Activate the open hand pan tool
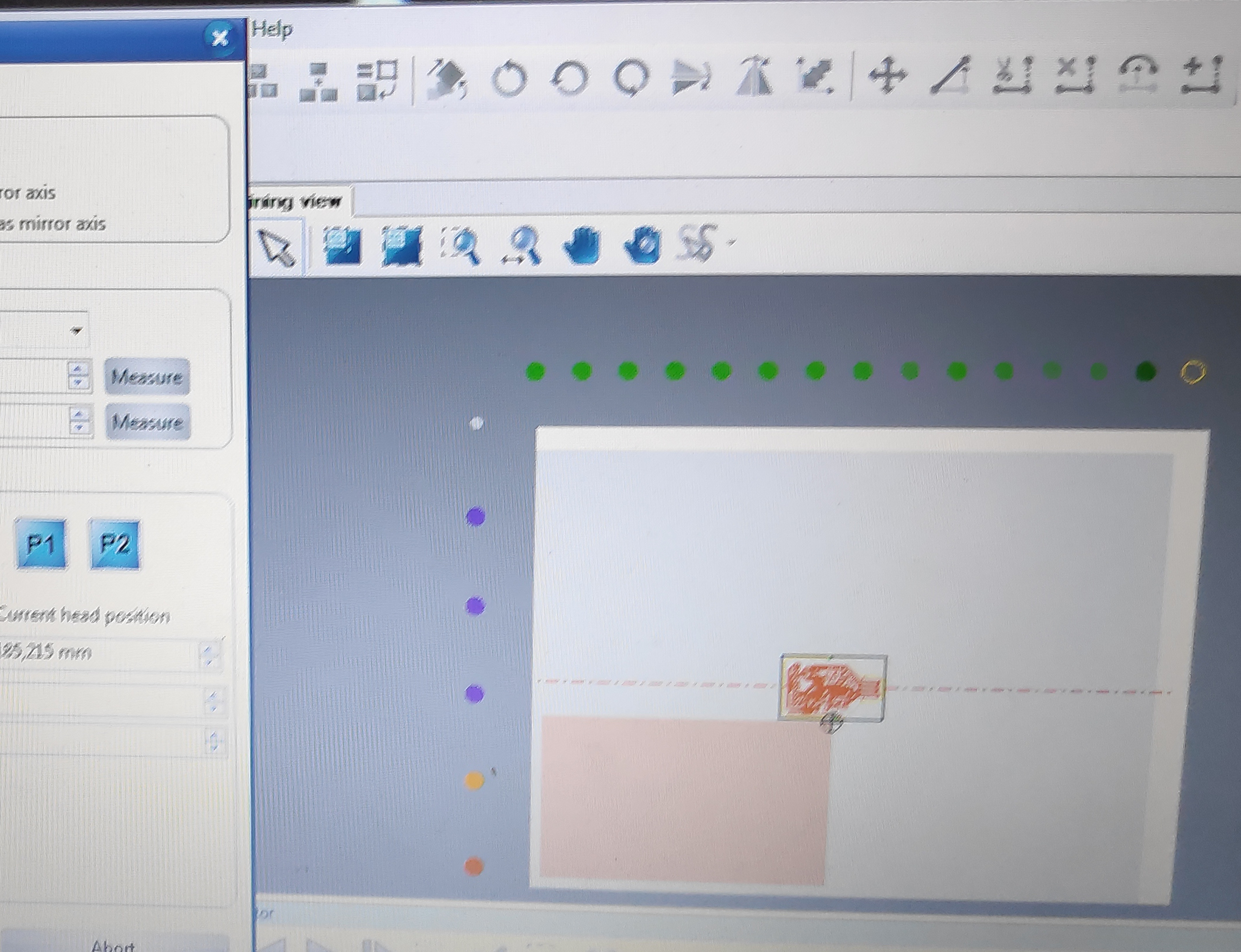Image resolution: width=1241 pixels, height=952 pixels. [x=582, y=246]
